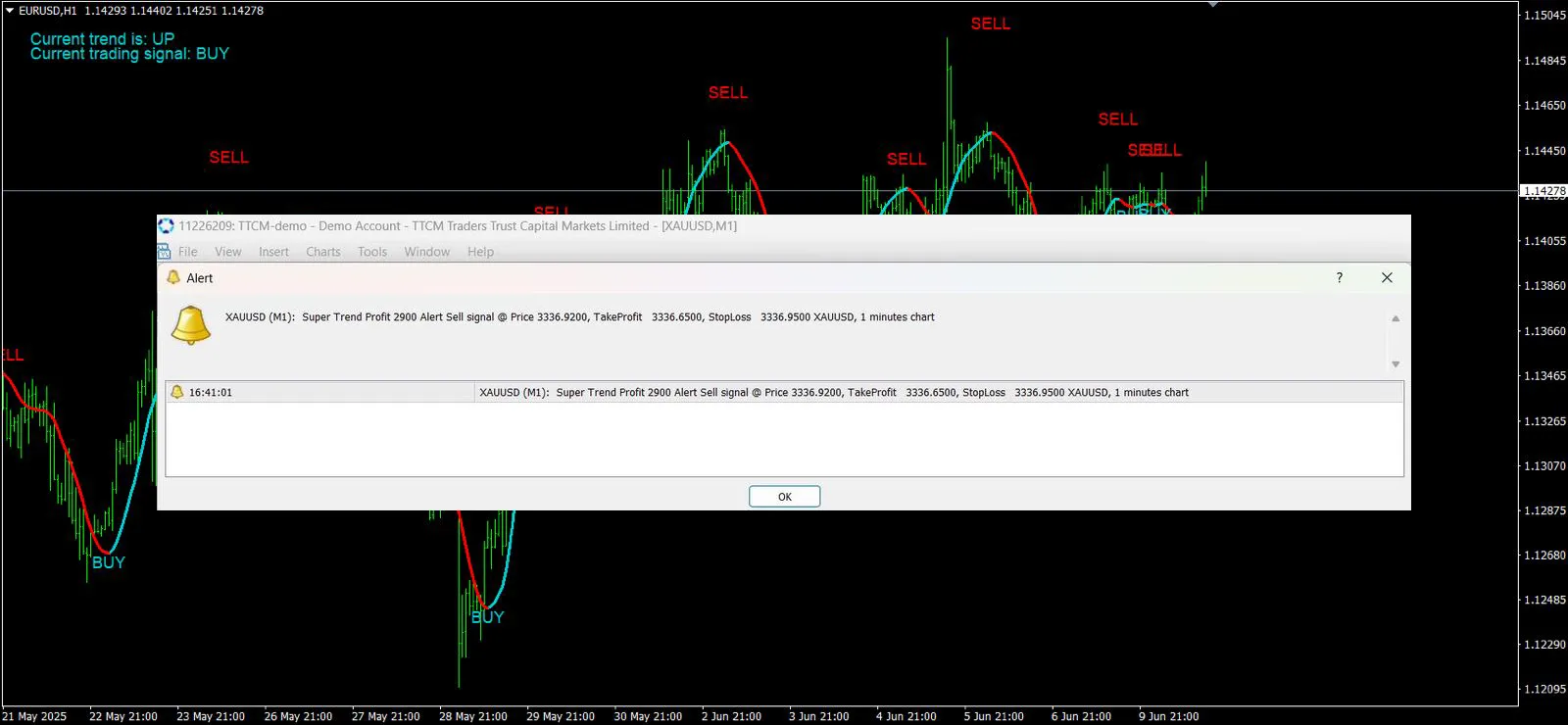
Task: Open the Tools menu
Action: pyautogui.click(x=372, y=252)
